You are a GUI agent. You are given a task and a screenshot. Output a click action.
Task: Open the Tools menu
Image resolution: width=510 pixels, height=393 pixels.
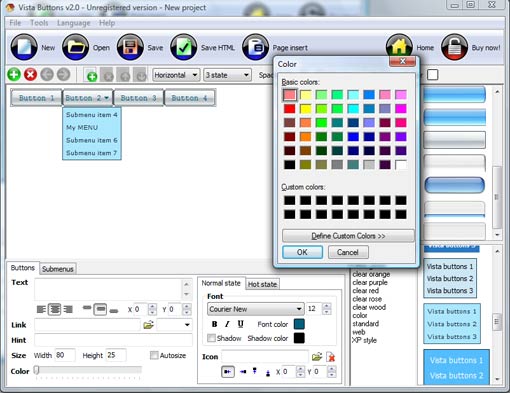click(x=39, y=23)
